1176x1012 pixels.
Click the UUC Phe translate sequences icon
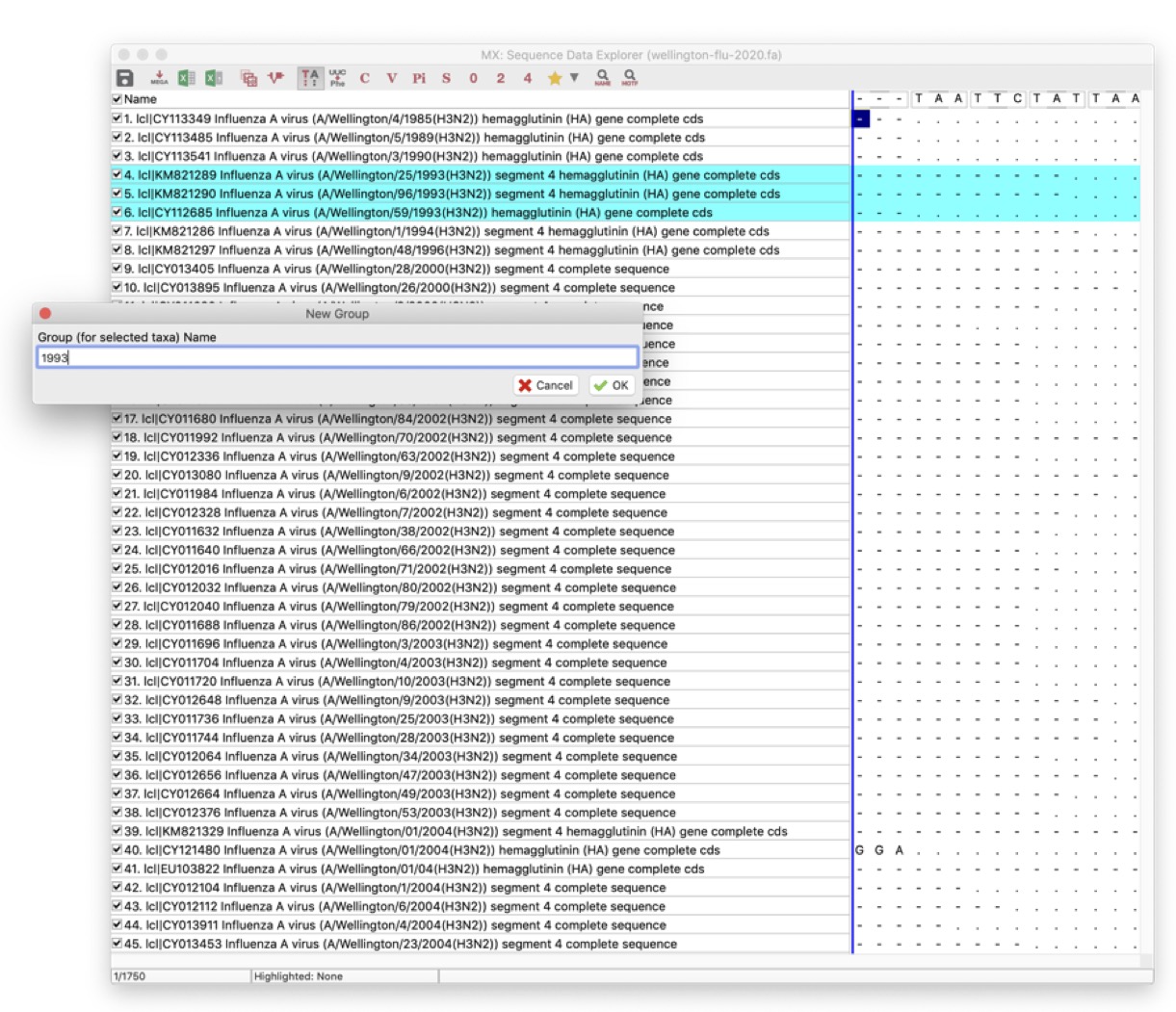337,78
